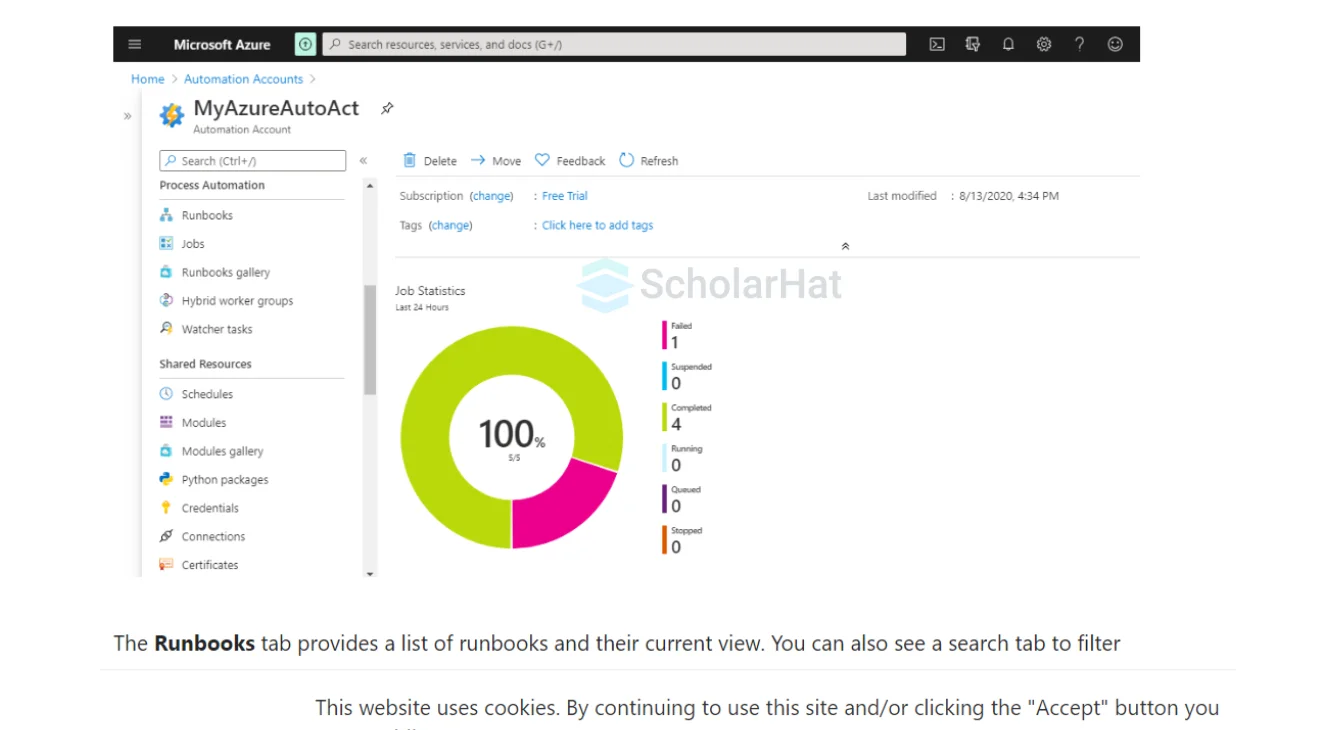Focus the top resources search box

click(614, 44)
